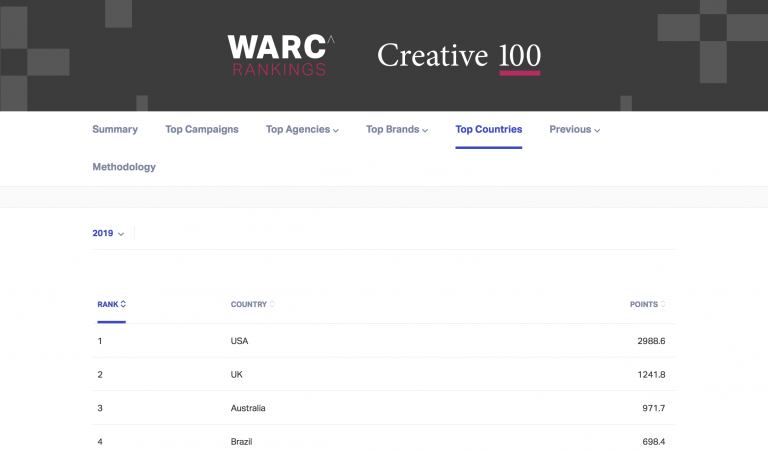Sort table by Points column
Viewport: 768px width, 451px height.
(648, 304)
